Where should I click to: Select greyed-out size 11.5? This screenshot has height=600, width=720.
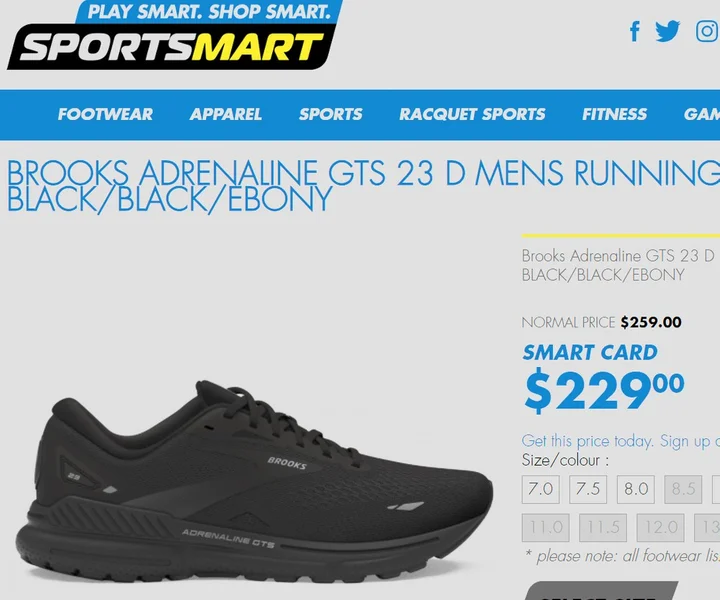click(603, 528)
